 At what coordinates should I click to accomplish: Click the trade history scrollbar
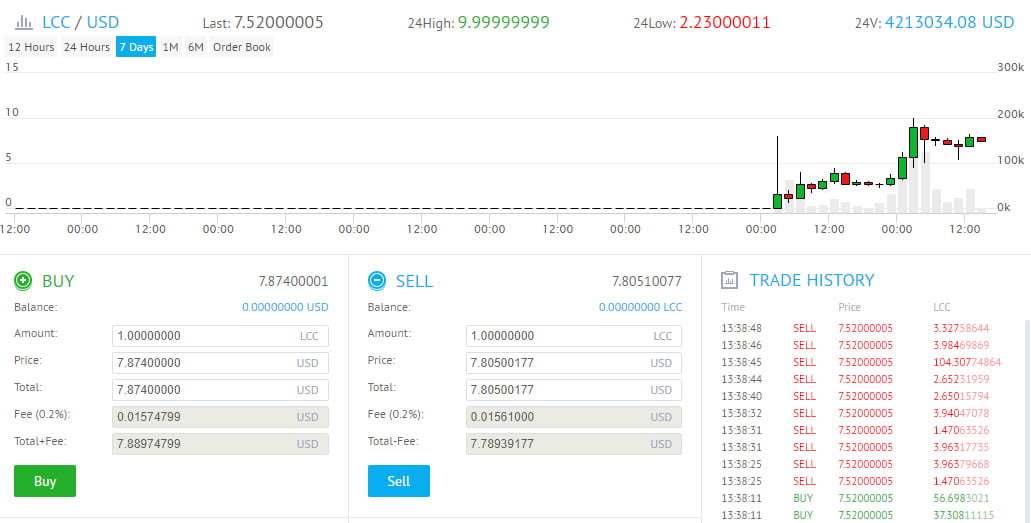[x=1026, y=420]
